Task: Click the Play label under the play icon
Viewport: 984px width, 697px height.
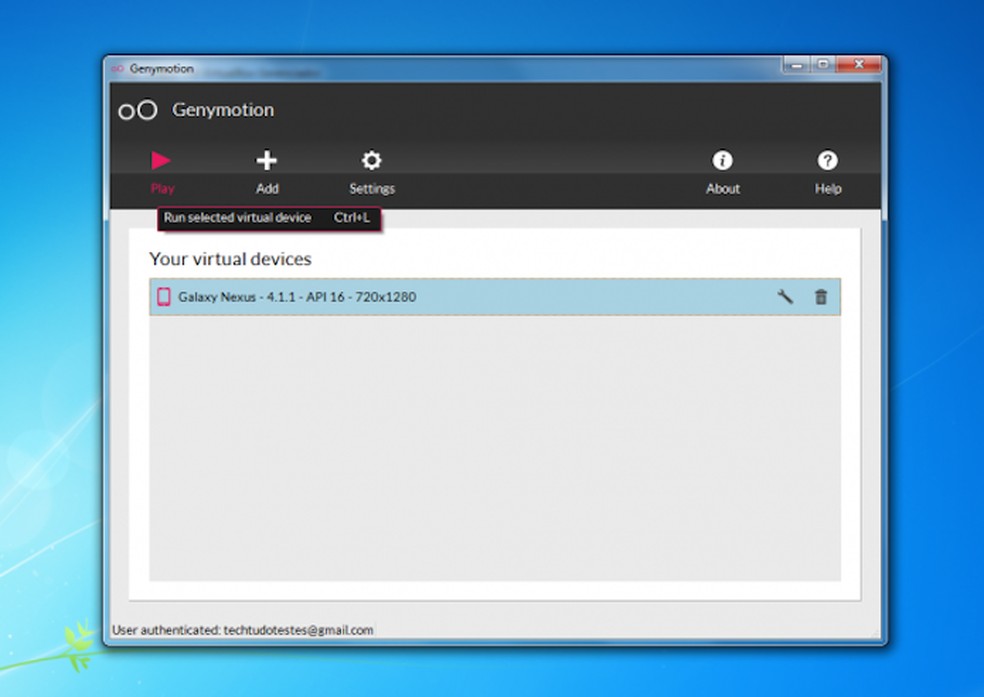Action: point(162,188)
